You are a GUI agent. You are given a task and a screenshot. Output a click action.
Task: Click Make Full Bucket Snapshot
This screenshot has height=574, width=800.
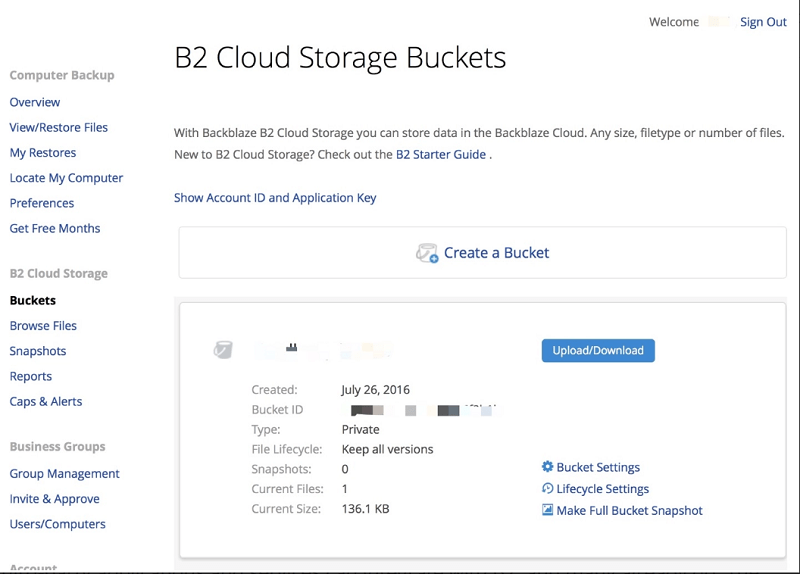click(630, 511)
